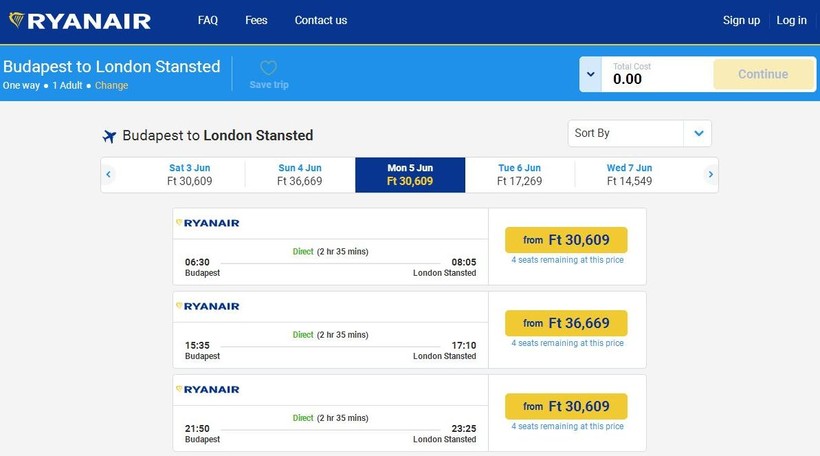The height and width of the screenshot is (456, 820).
Task: Show later dates with the right arrow
Action: pos(710,175)
